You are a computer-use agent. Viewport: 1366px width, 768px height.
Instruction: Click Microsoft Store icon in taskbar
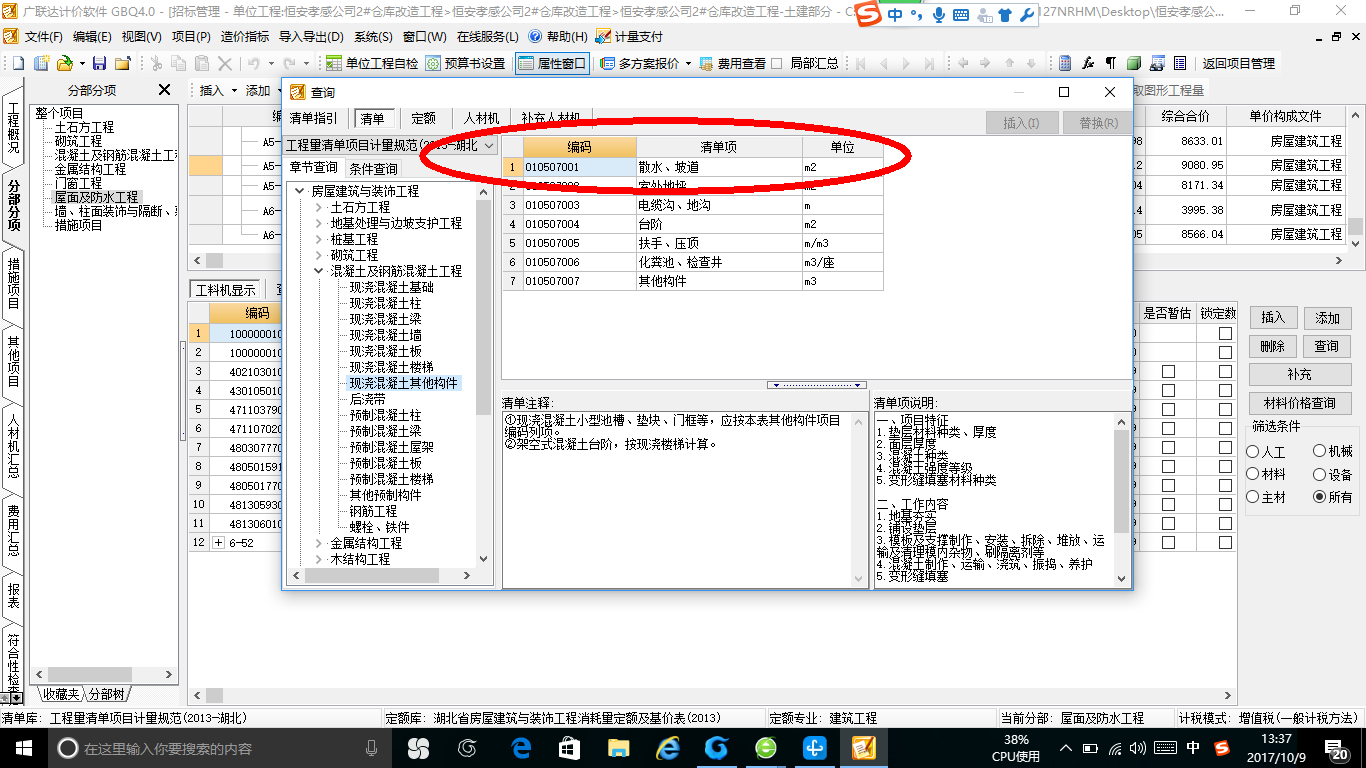(x=569, y=748)
